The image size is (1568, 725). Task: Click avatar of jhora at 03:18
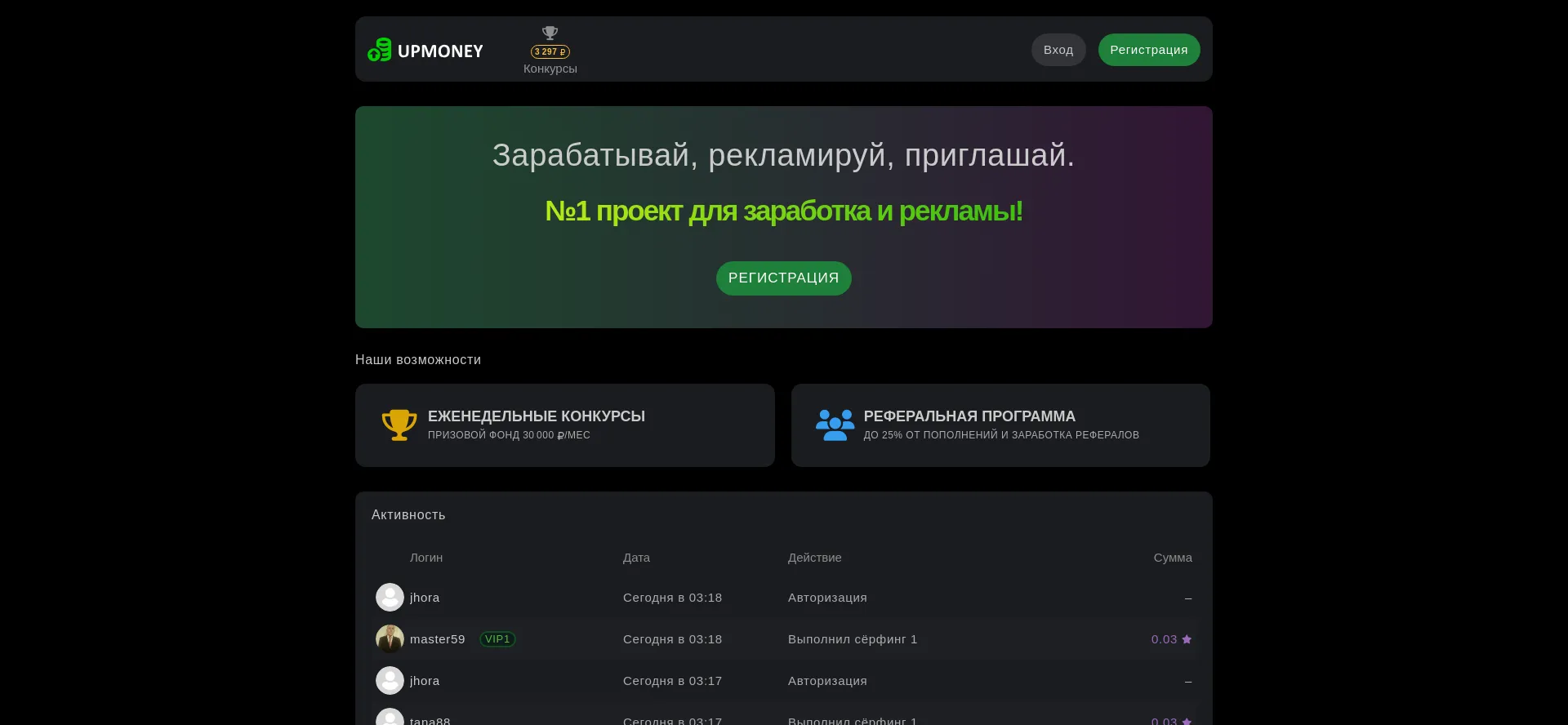click(x=390, y=598)
